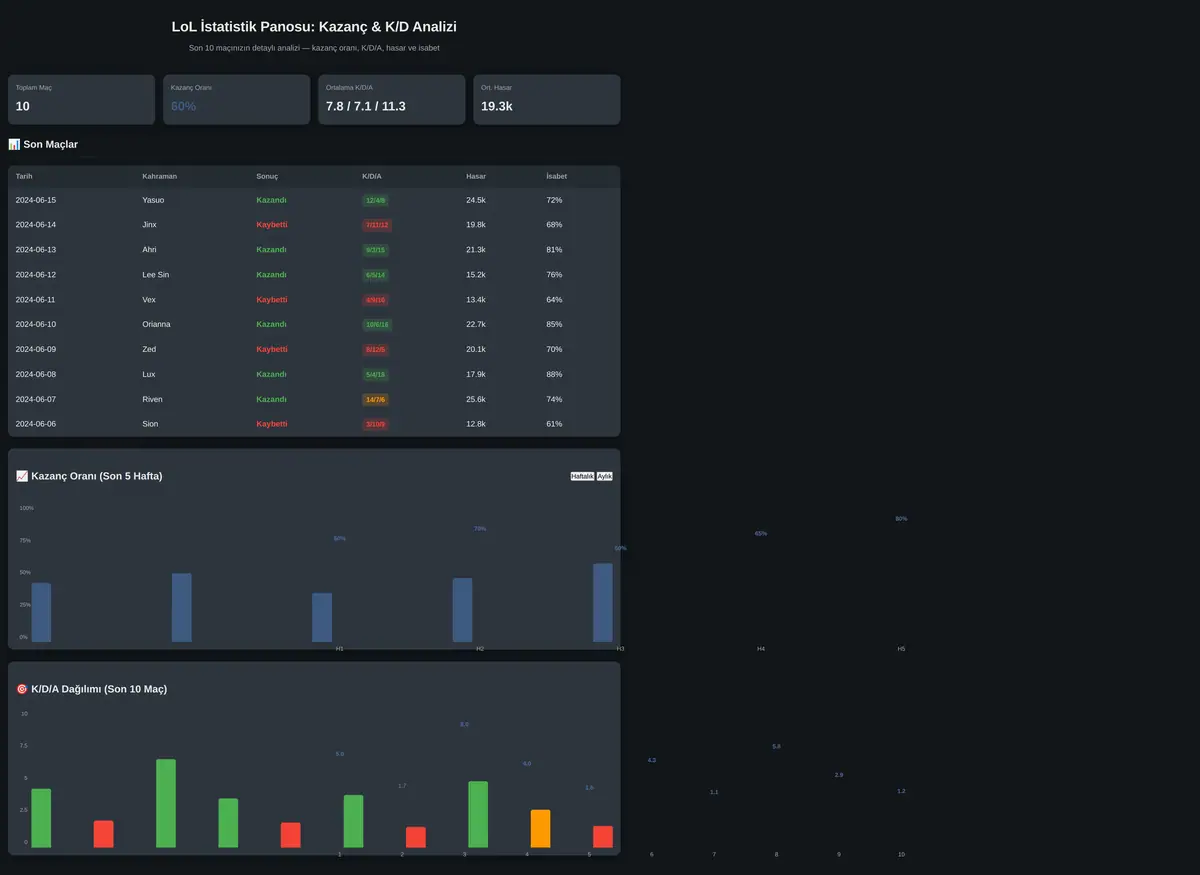Click the K/D/A column header

coord(372,176)
